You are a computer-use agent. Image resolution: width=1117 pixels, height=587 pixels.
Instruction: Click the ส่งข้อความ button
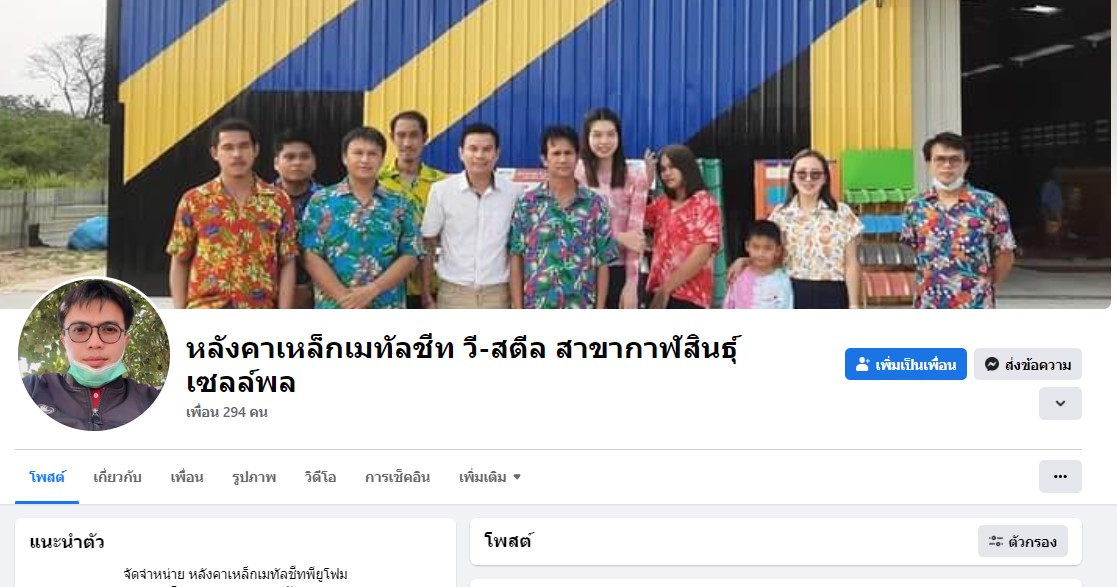coord(1028,364)
